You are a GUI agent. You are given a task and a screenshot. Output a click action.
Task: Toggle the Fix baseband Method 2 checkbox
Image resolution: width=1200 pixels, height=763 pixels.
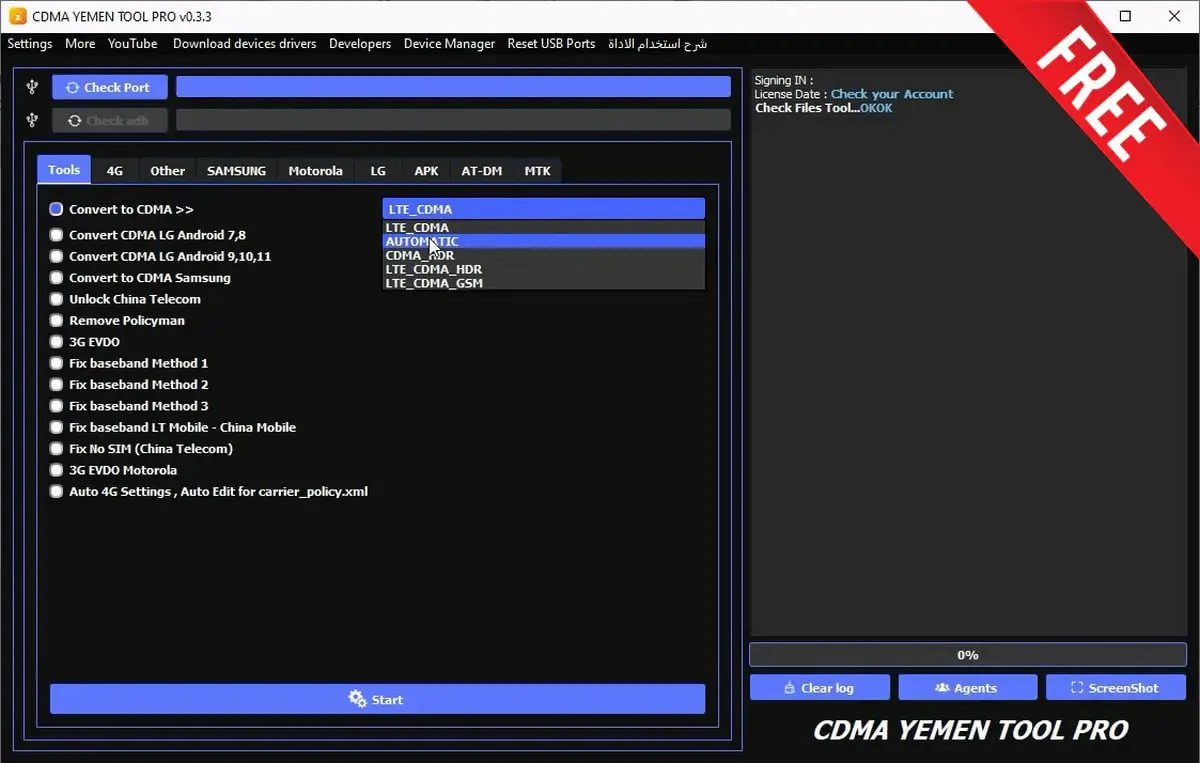[x=56, y=385]
